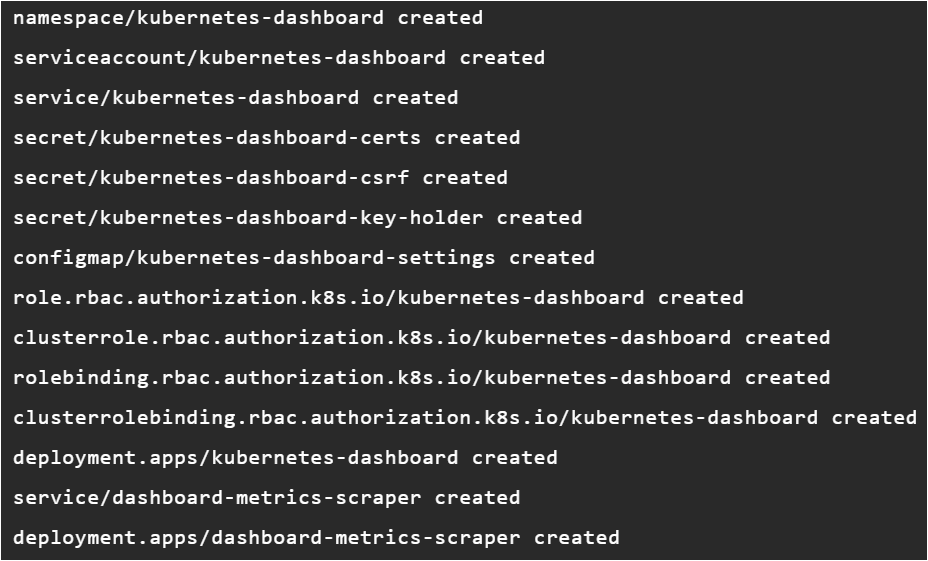Screen dimensions: 928x561
Task: Click the configmap/kubernetes-dashboard-settings line
Action: [x=304, y=258]
